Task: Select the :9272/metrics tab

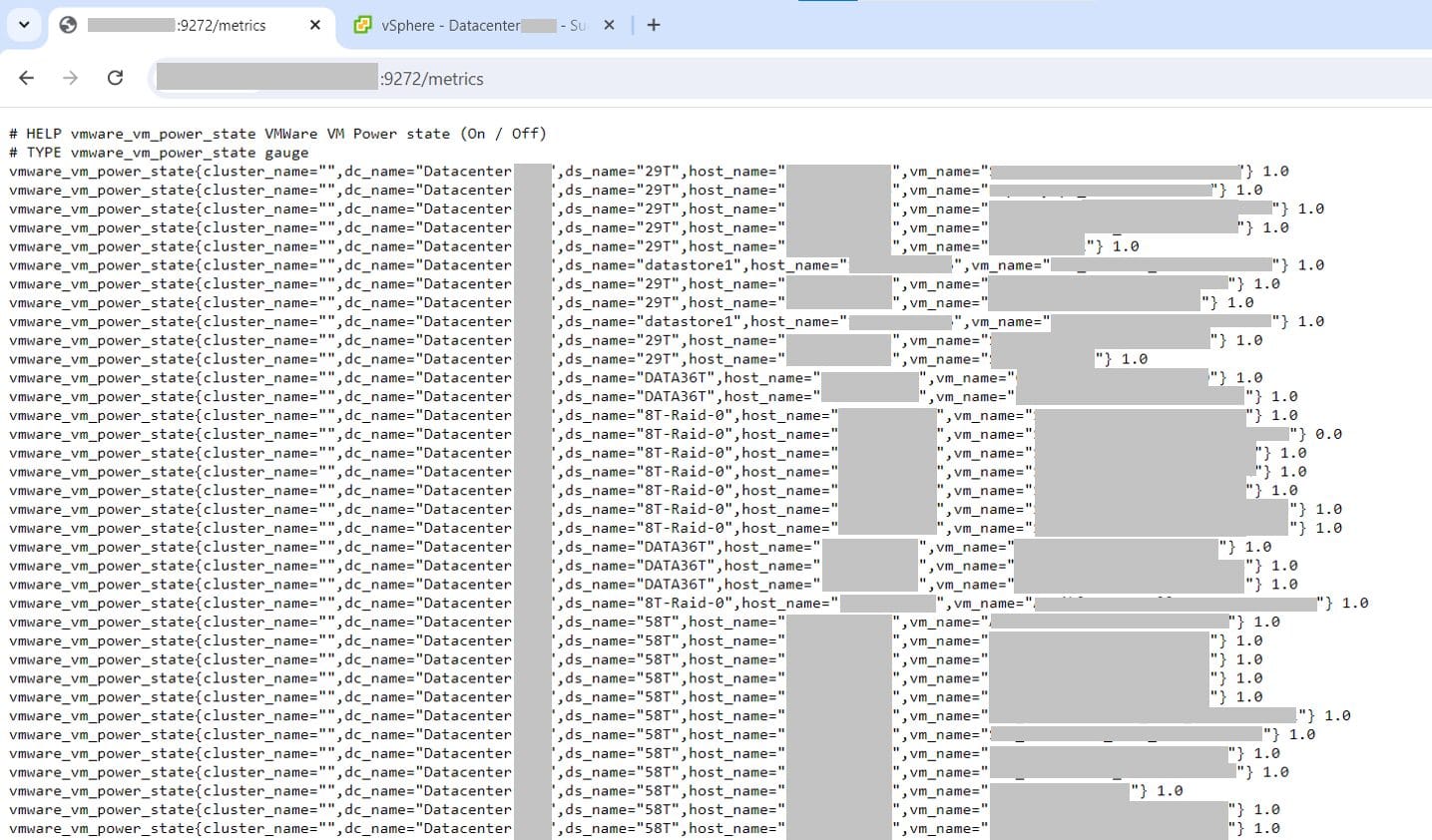Action: click(191, 26)
